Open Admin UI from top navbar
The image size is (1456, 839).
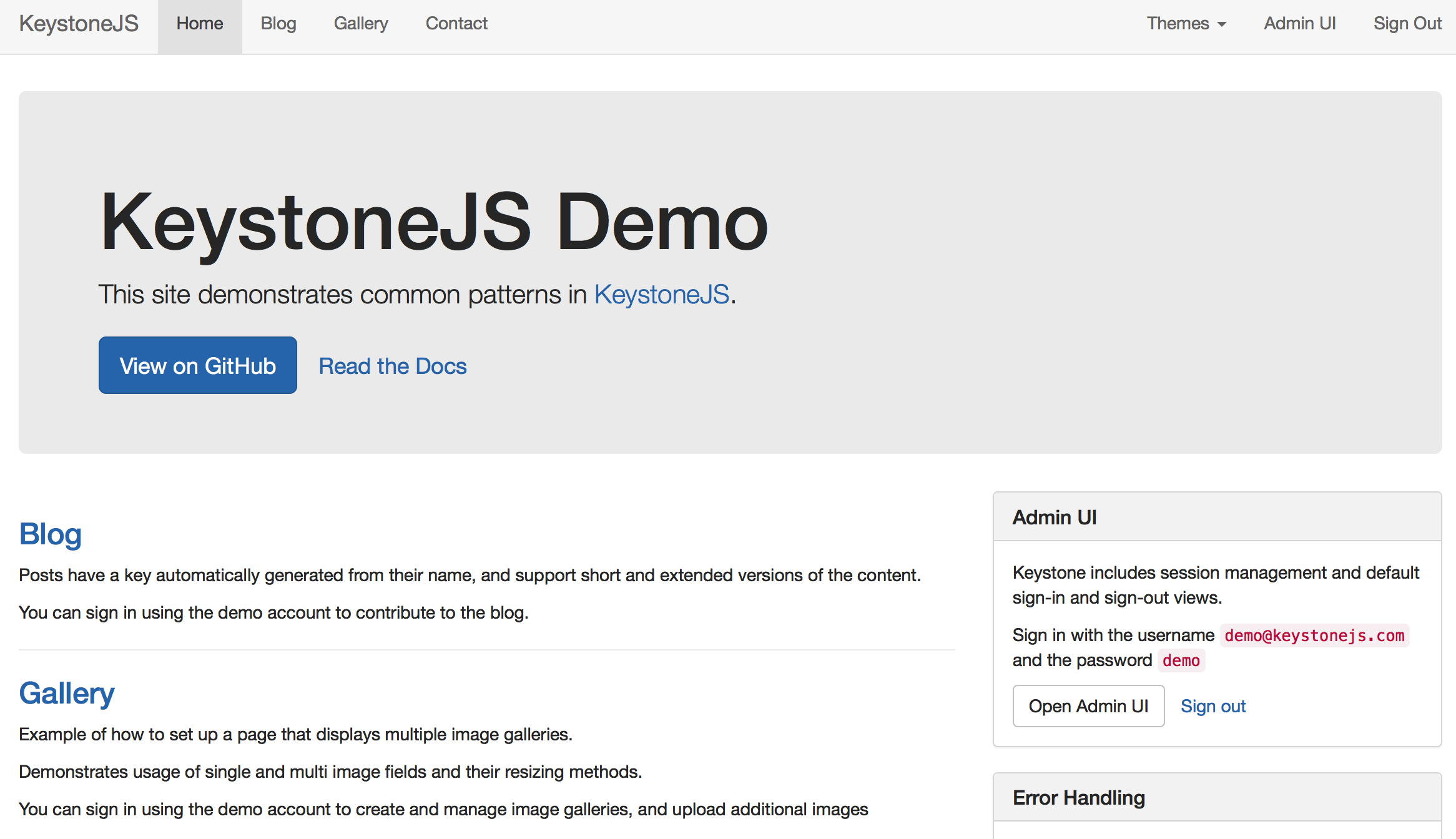(1299, 24)
